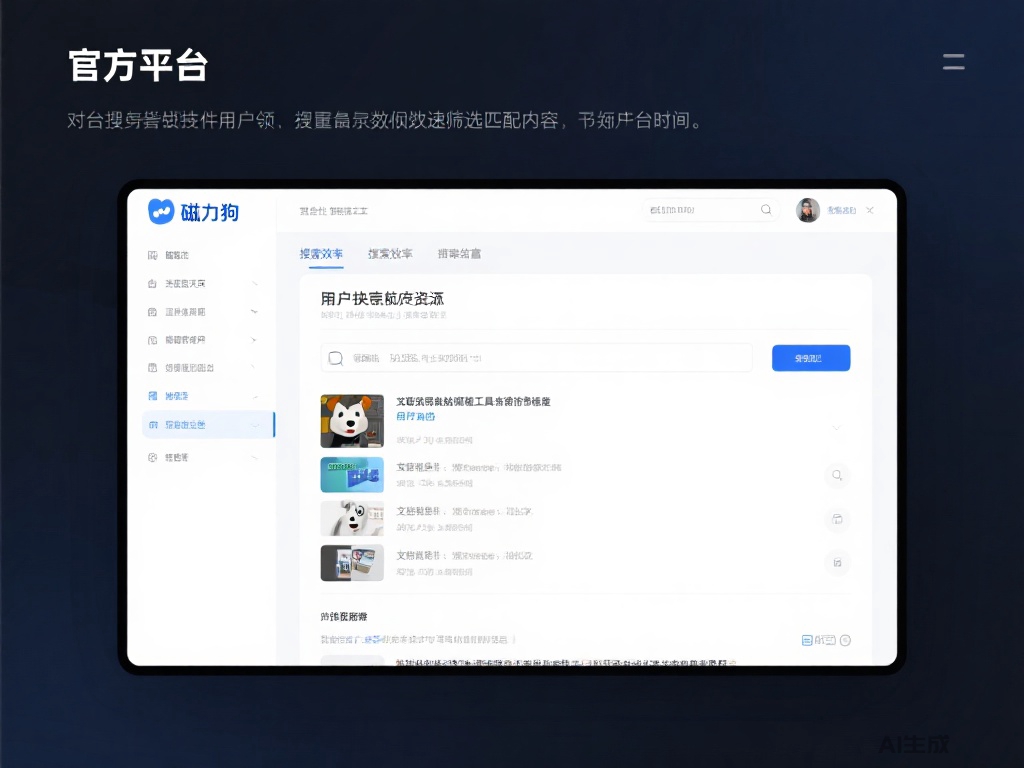This screenshot has width=1024, height=768.
Task: Click the first sidebar item icon at top
Action: click(x=152, y=255)
